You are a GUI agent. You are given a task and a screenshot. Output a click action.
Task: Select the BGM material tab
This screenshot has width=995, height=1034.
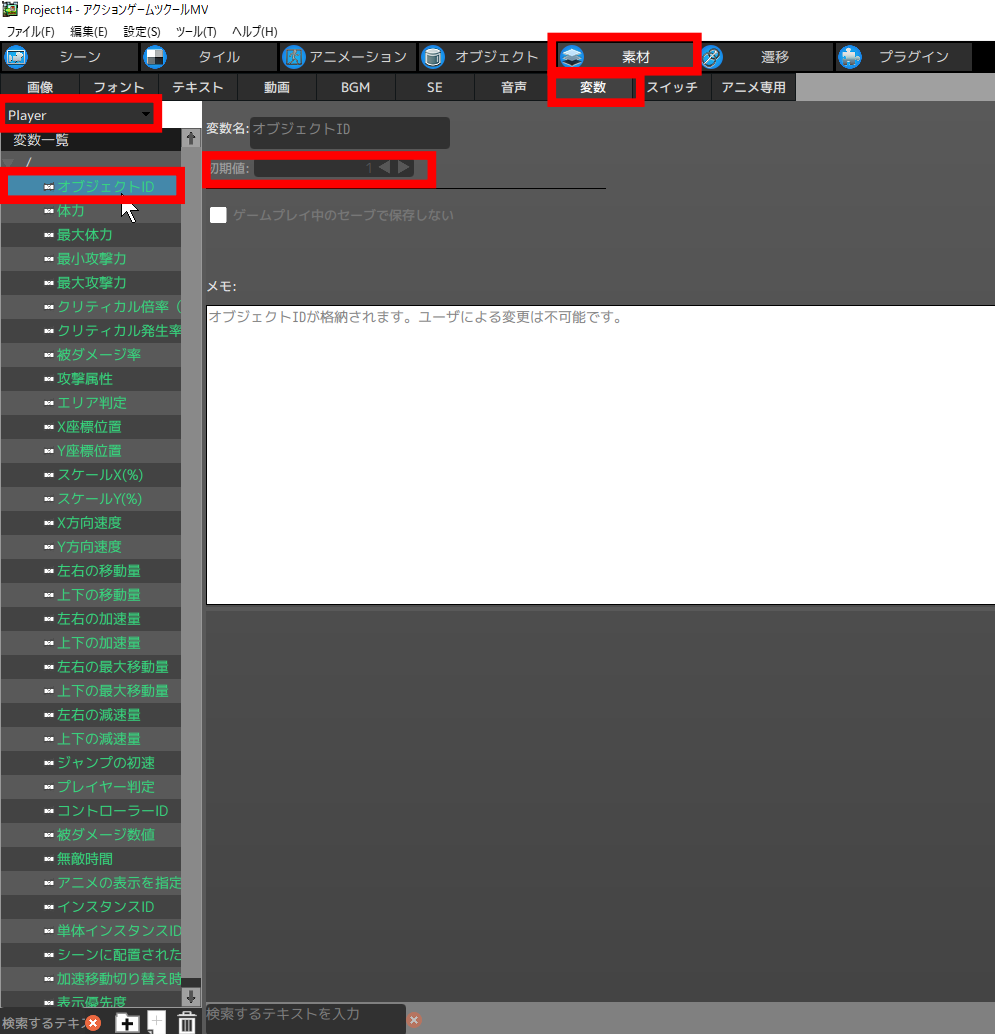355,88
